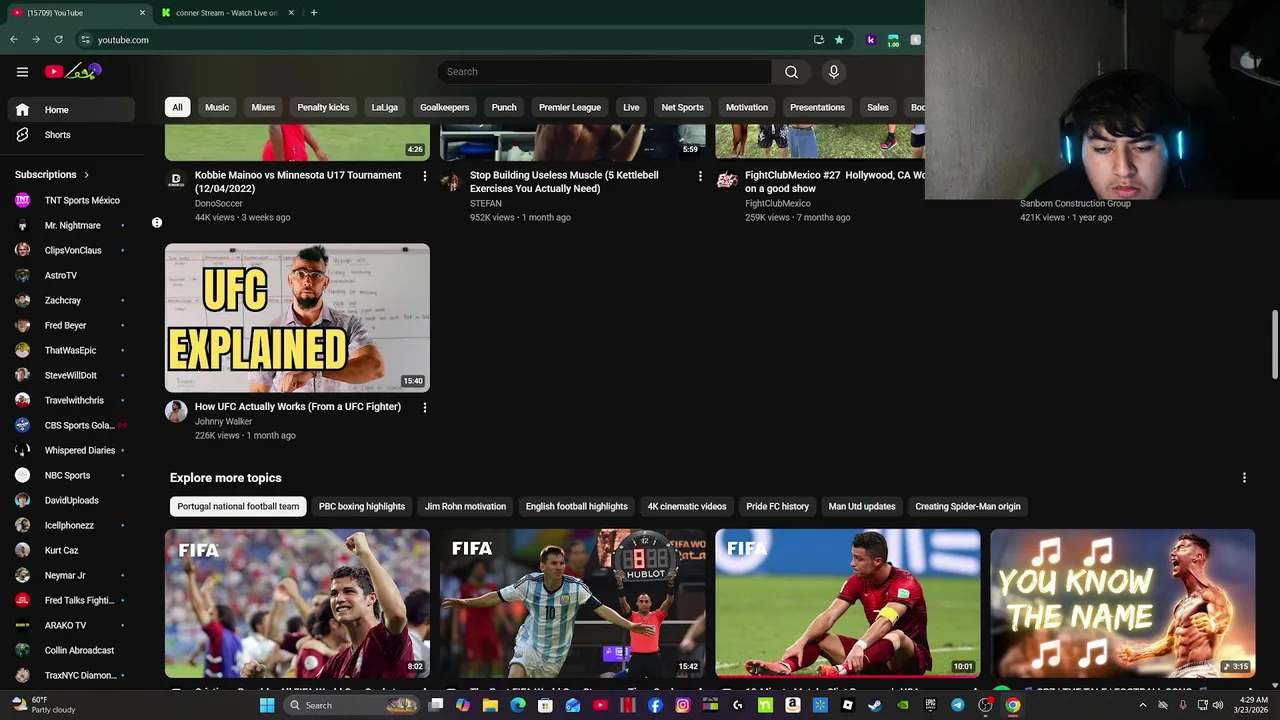Switch to conner Stream Kick tab

[228, 13]
